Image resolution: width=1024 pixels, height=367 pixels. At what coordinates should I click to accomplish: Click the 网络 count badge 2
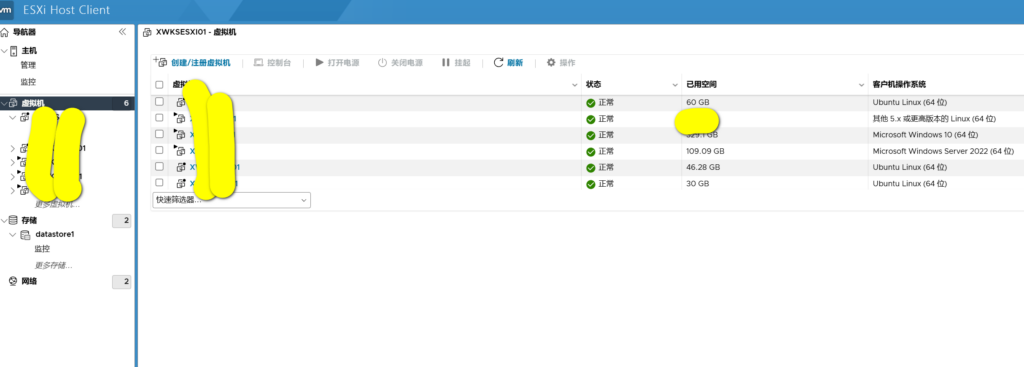(122, 281)
